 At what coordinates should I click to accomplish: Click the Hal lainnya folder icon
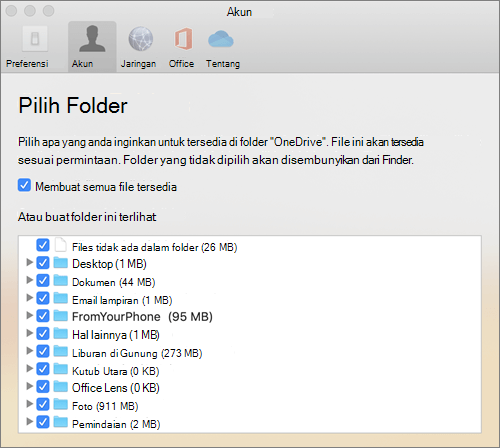(61, 333)
